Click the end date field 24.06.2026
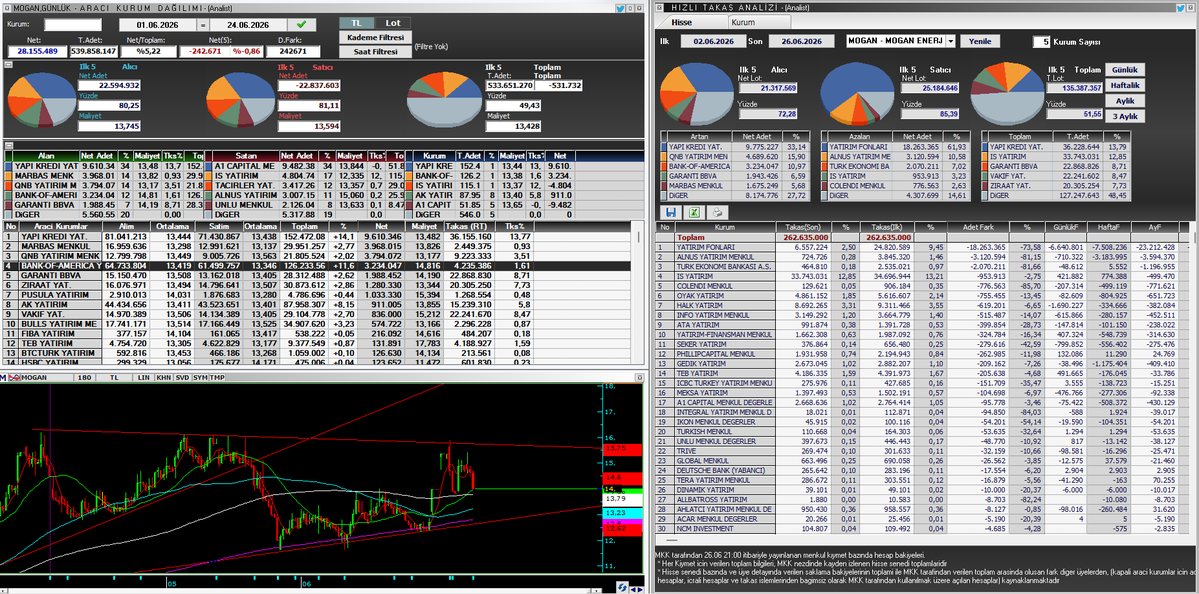The width and height of the screenshot is (1199, 594). click(248, 24)
